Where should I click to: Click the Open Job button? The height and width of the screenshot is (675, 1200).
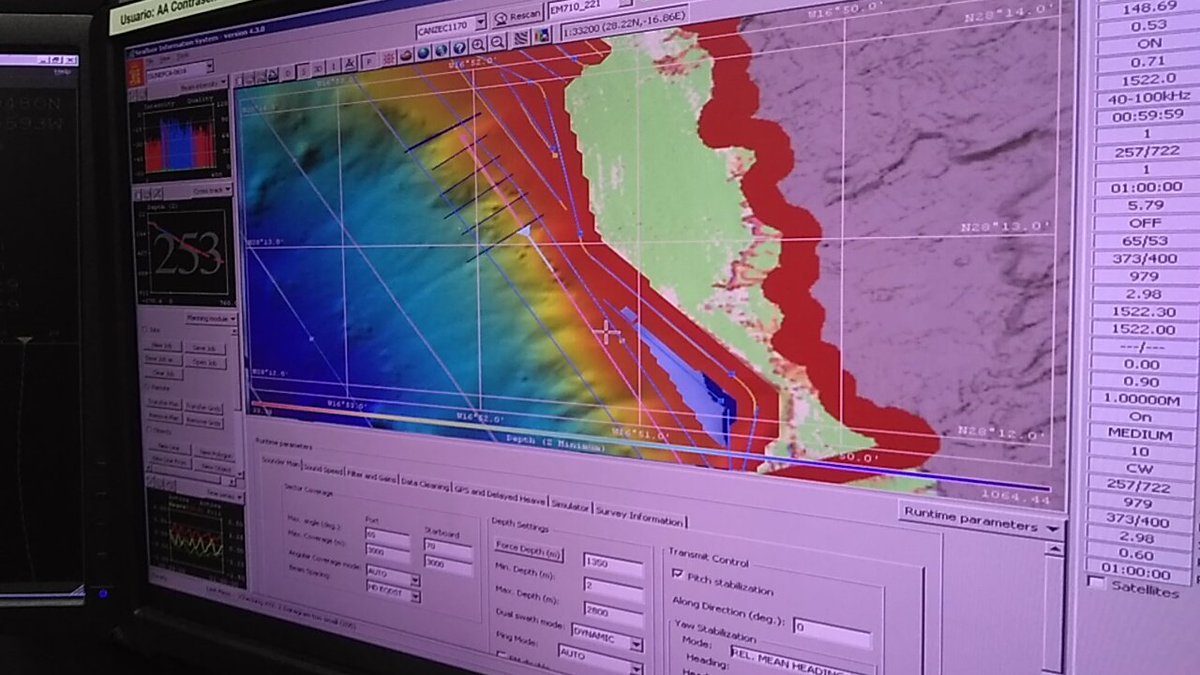(204, 362)
